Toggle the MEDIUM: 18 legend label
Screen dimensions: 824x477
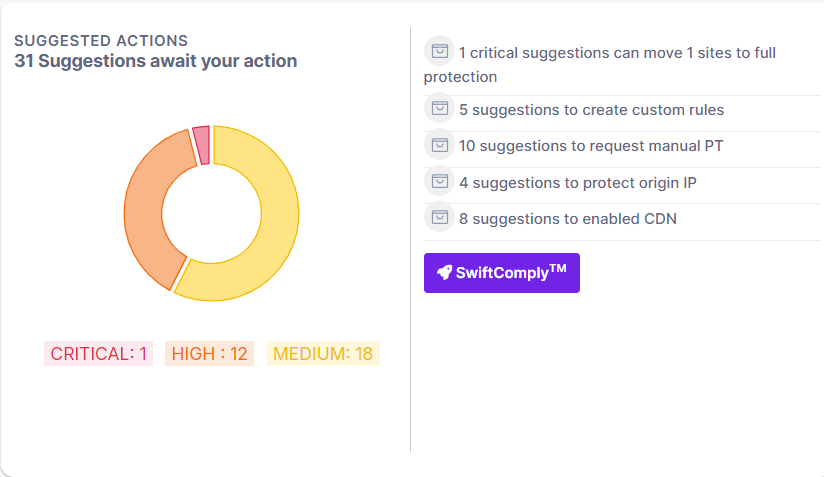coord(322,354)
